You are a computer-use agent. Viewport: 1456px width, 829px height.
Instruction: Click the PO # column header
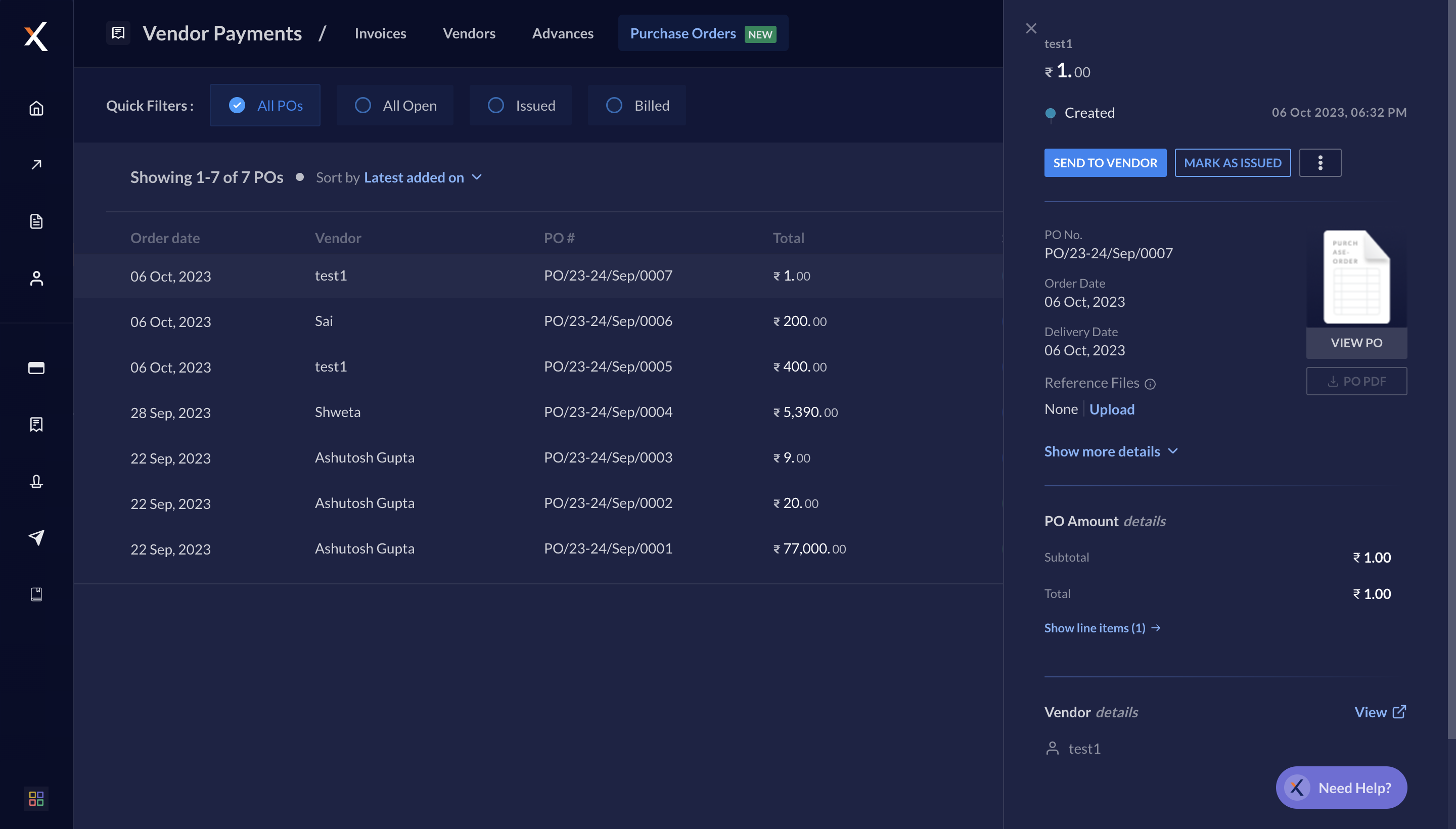pos(559,238)
